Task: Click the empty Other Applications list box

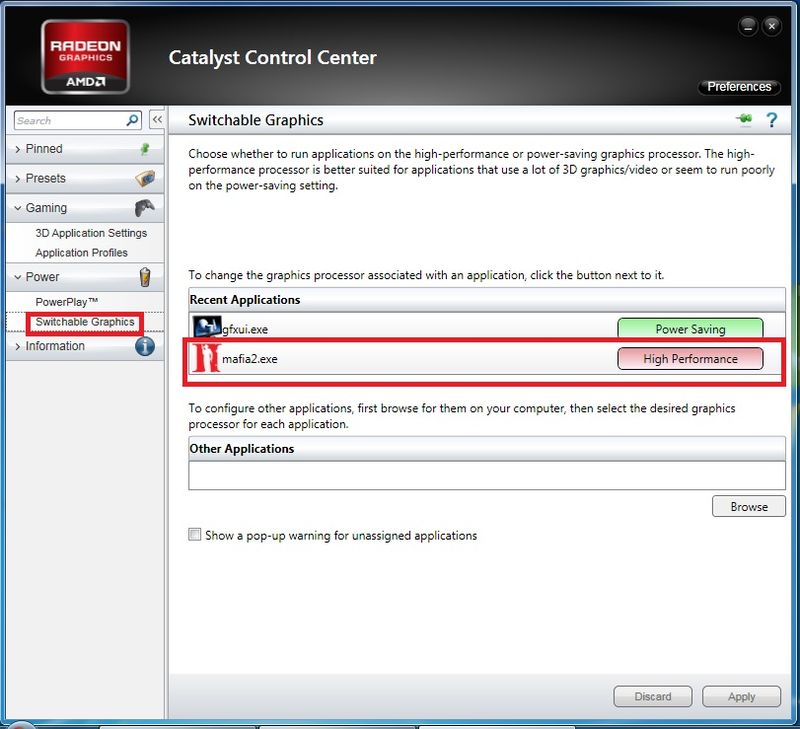Action: click(487, 475)
